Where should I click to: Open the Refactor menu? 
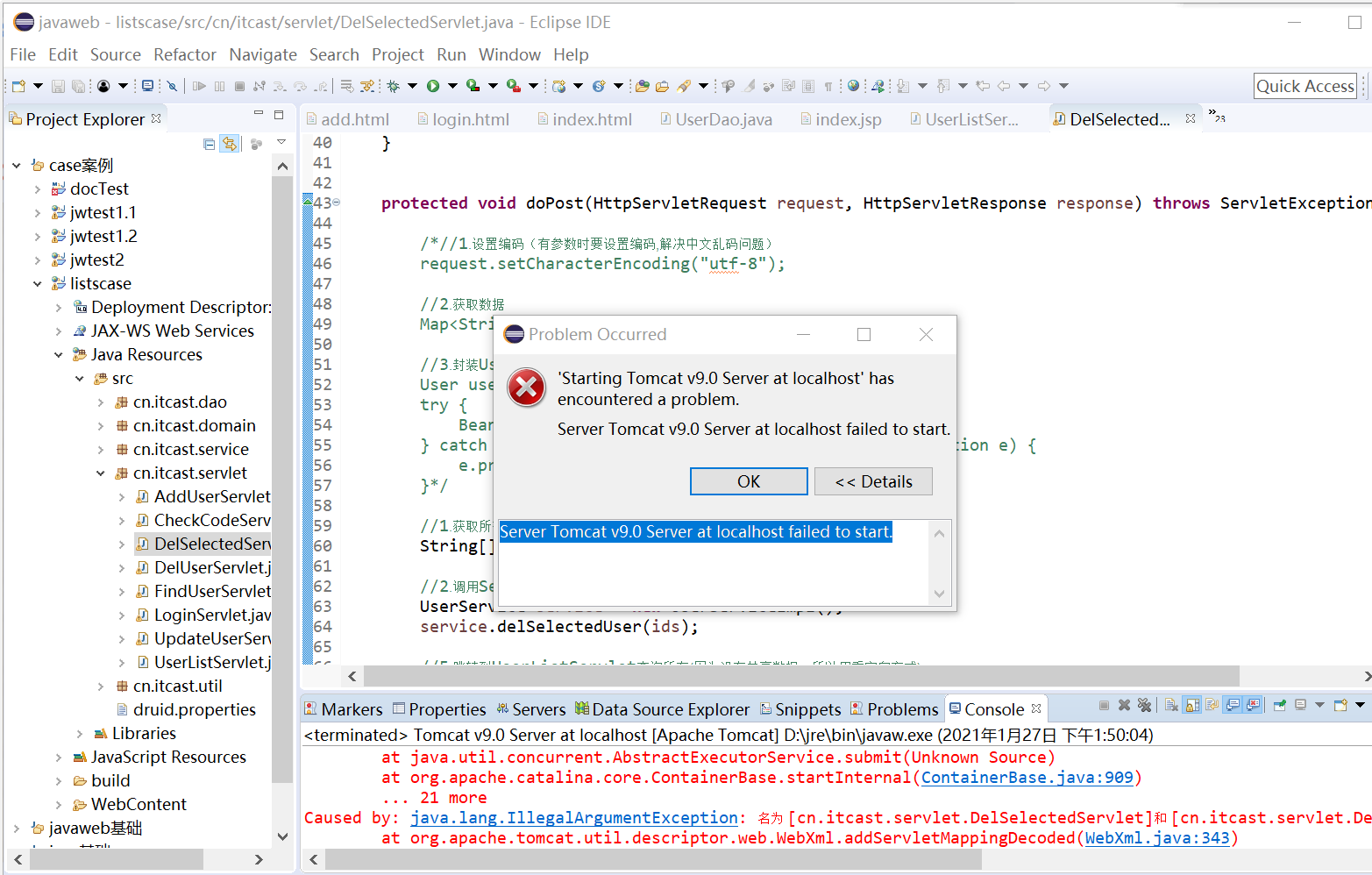184,54
